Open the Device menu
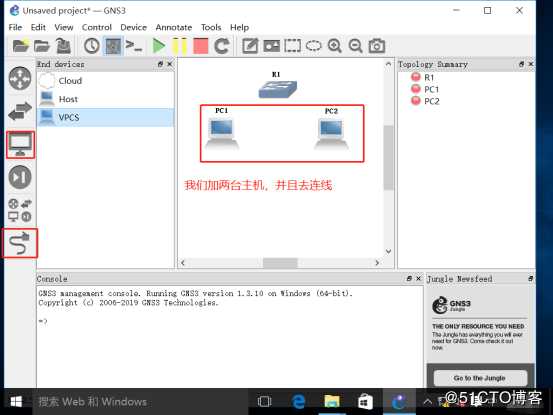Screen dimensions: 553x415 [133, 28]
